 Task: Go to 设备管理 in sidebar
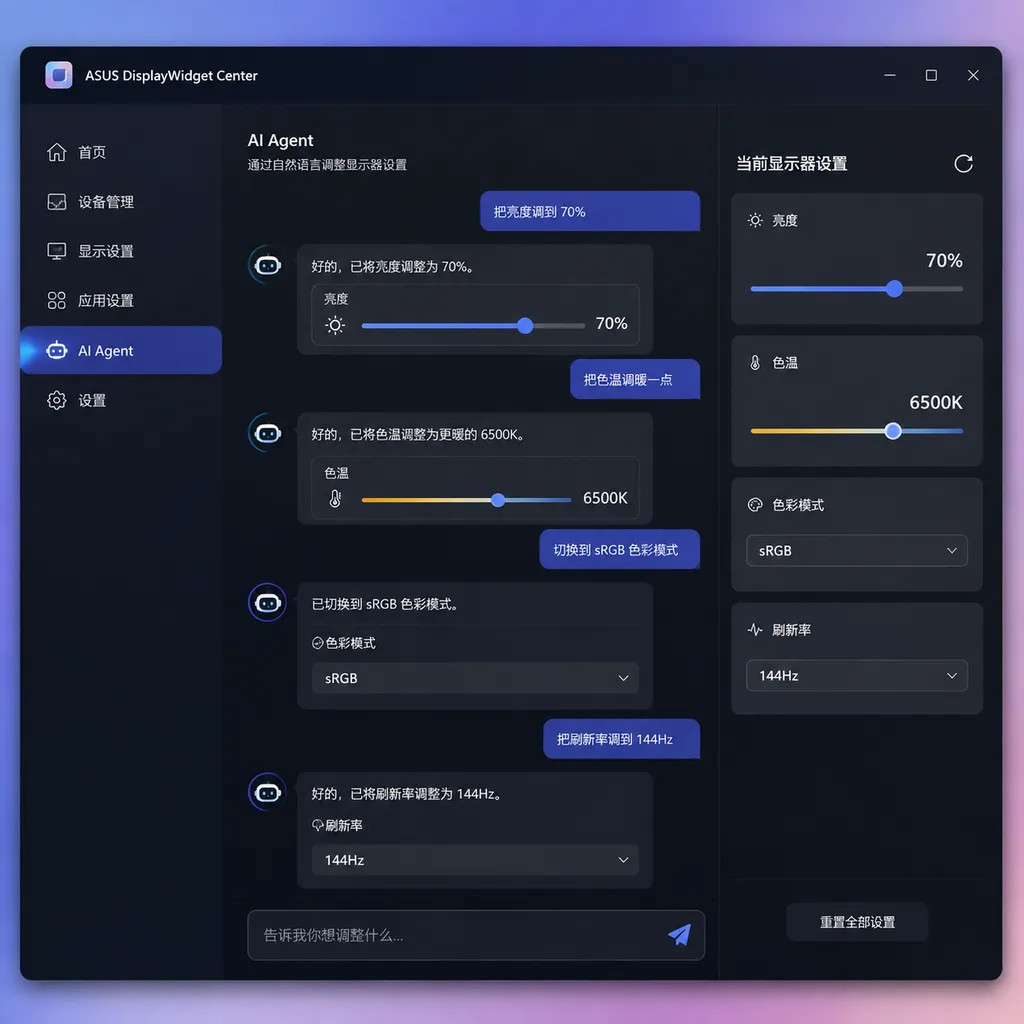121,202
